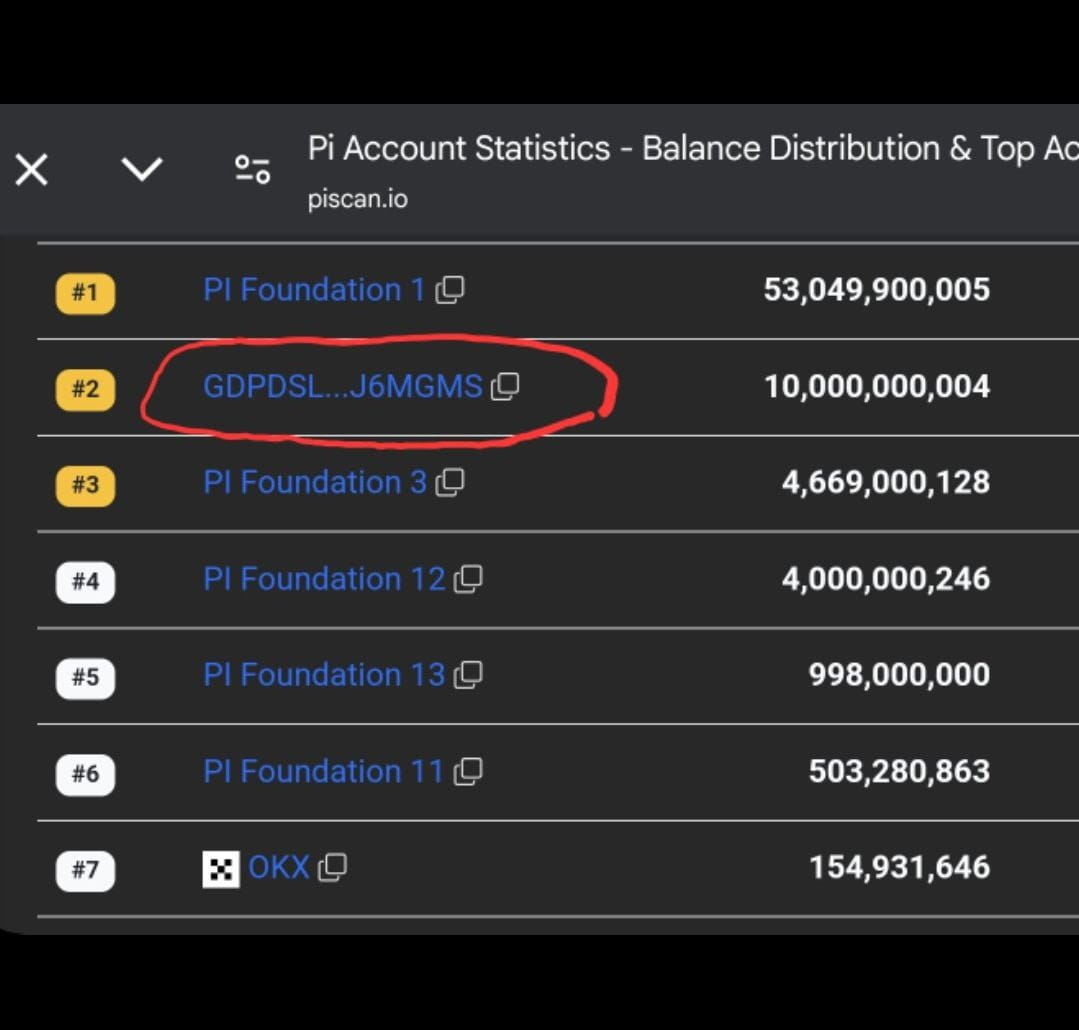Viewport: 1079px width, 1030px height.
Task: Open the OKX account link
Action: tap(278, 867)
